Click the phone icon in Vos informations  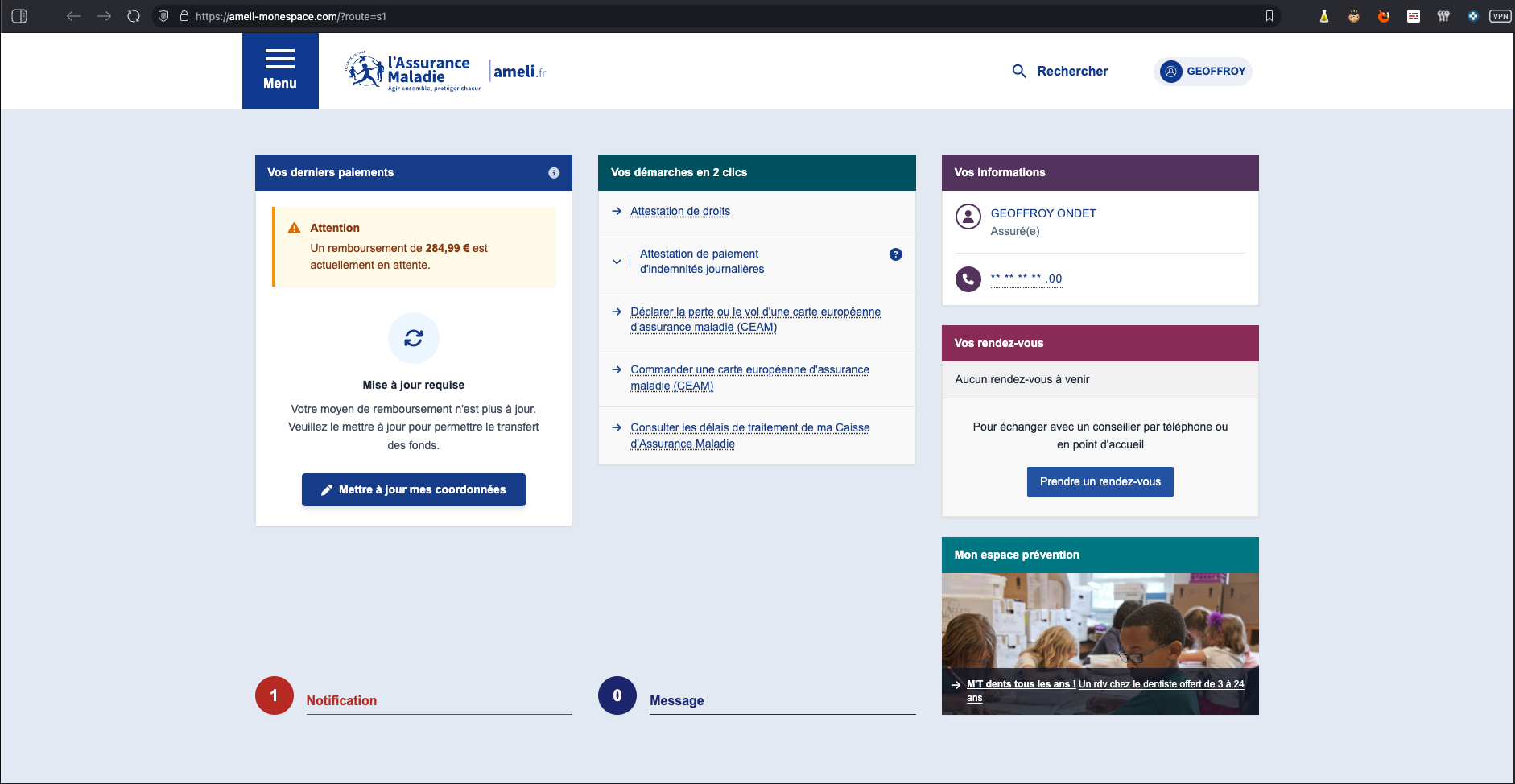[968, 279]
